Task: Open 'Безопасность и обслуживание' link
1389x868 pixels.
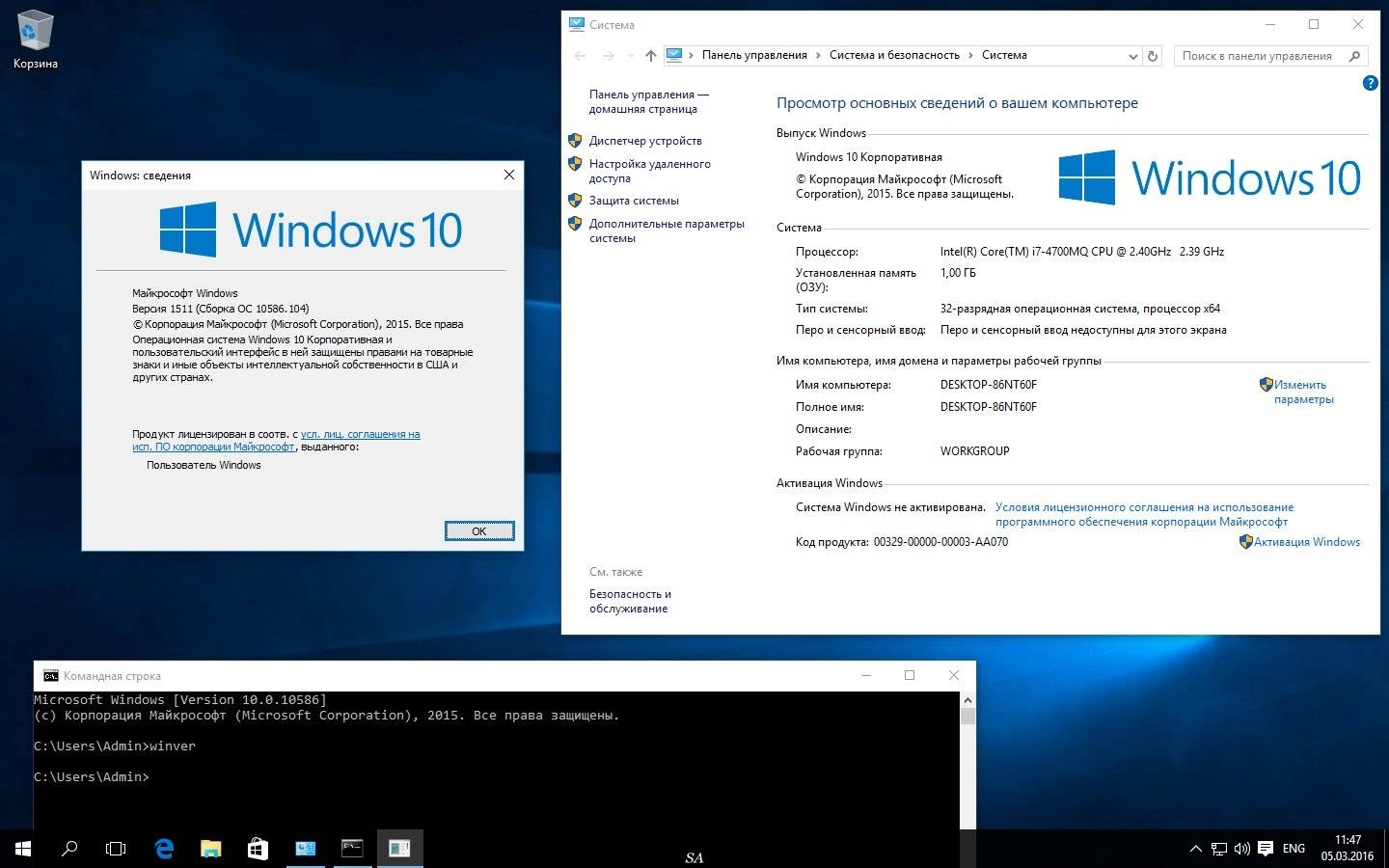Action: tap(630, 601)
